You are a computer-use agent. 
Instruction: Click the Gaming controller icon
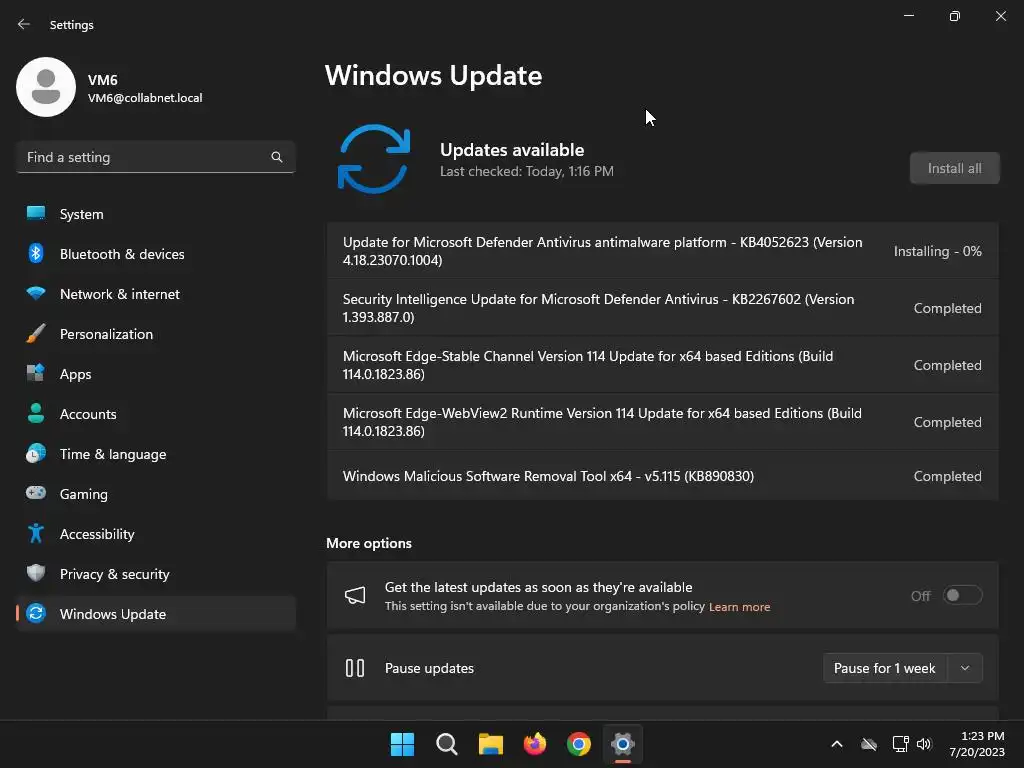pos(36,493)
